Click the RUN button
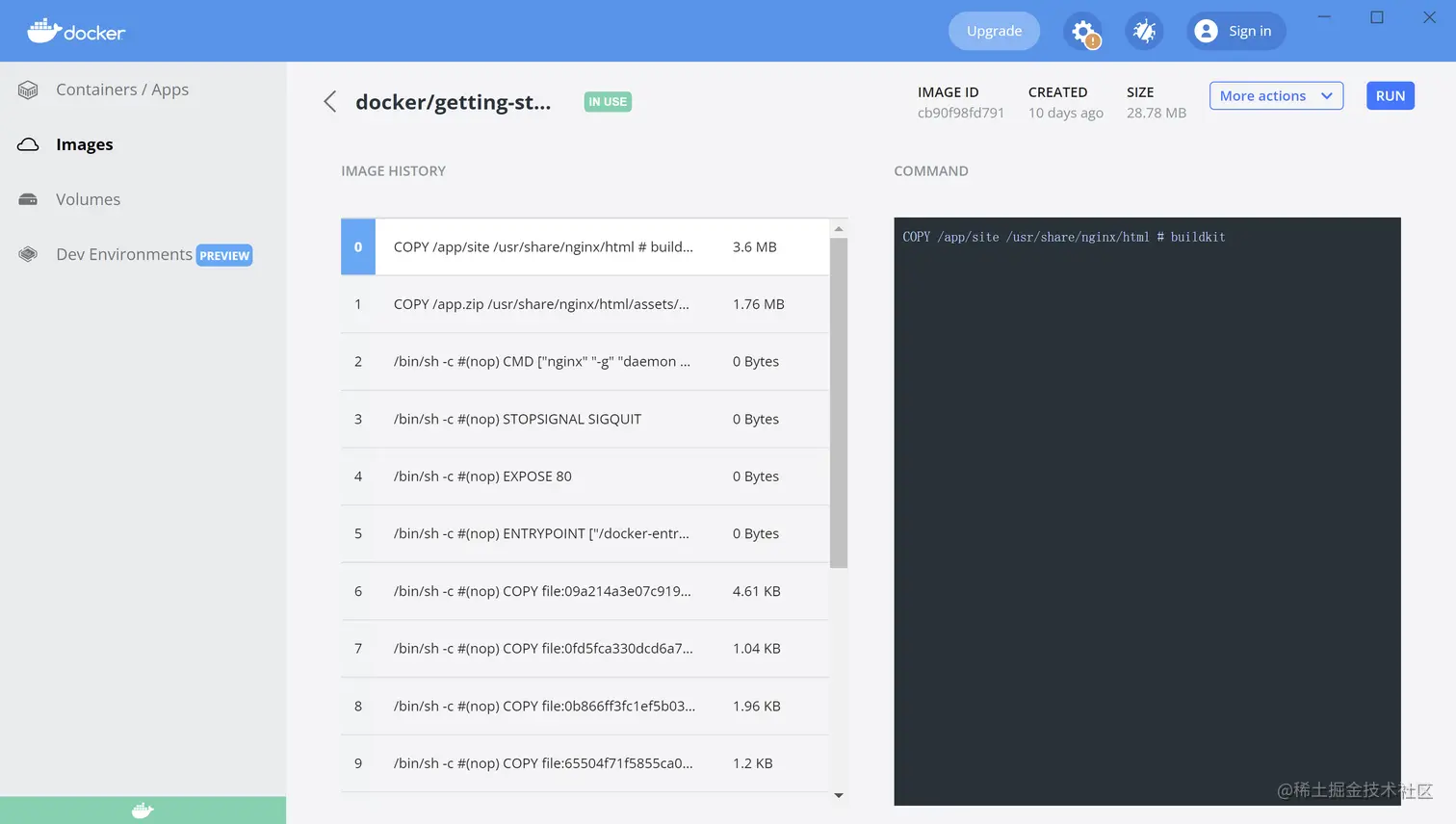The image size is (1456, 824). (1391, 95)
